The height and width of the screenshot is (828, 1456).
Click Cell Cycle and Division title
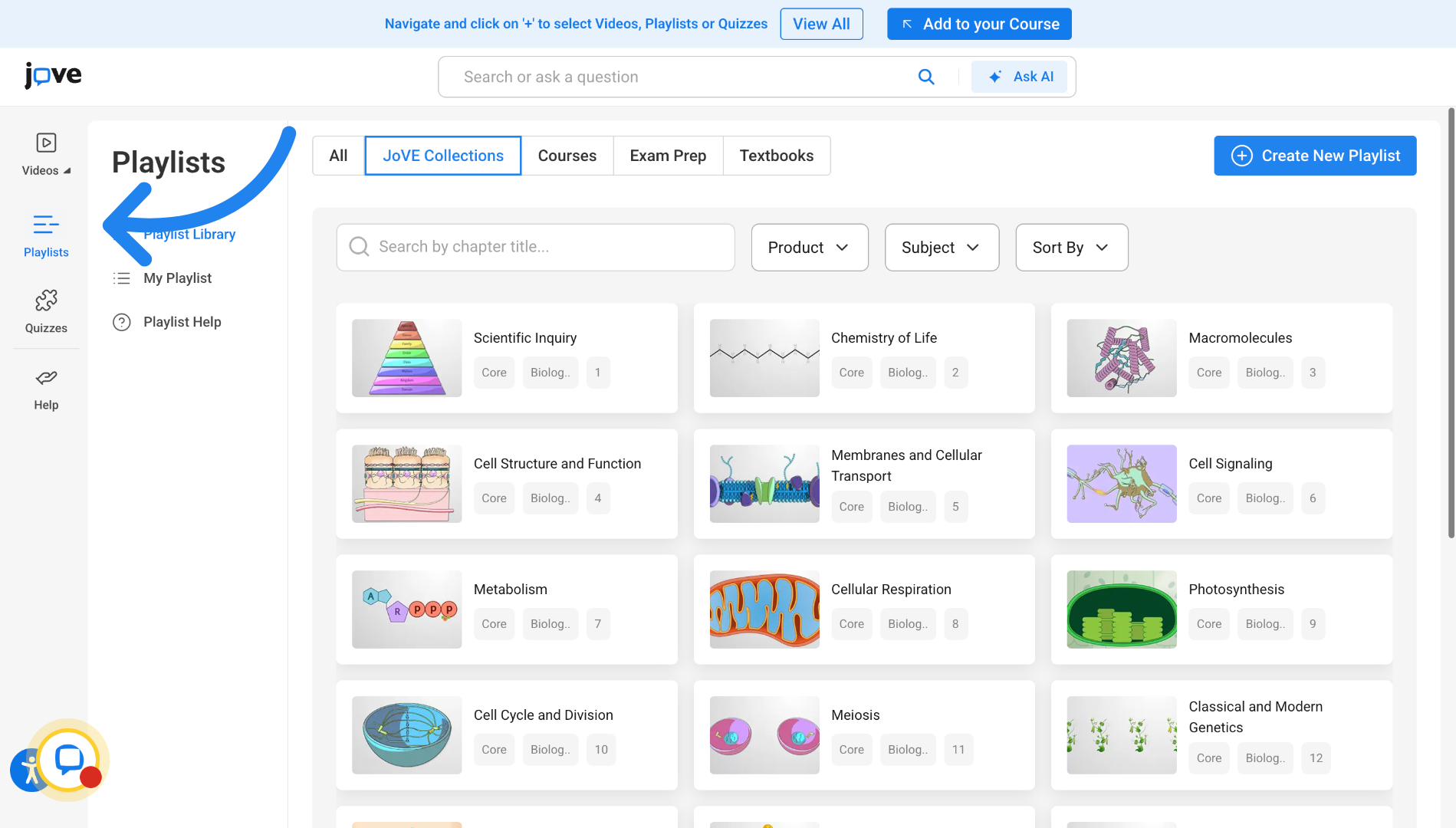(x=544, y=715)
